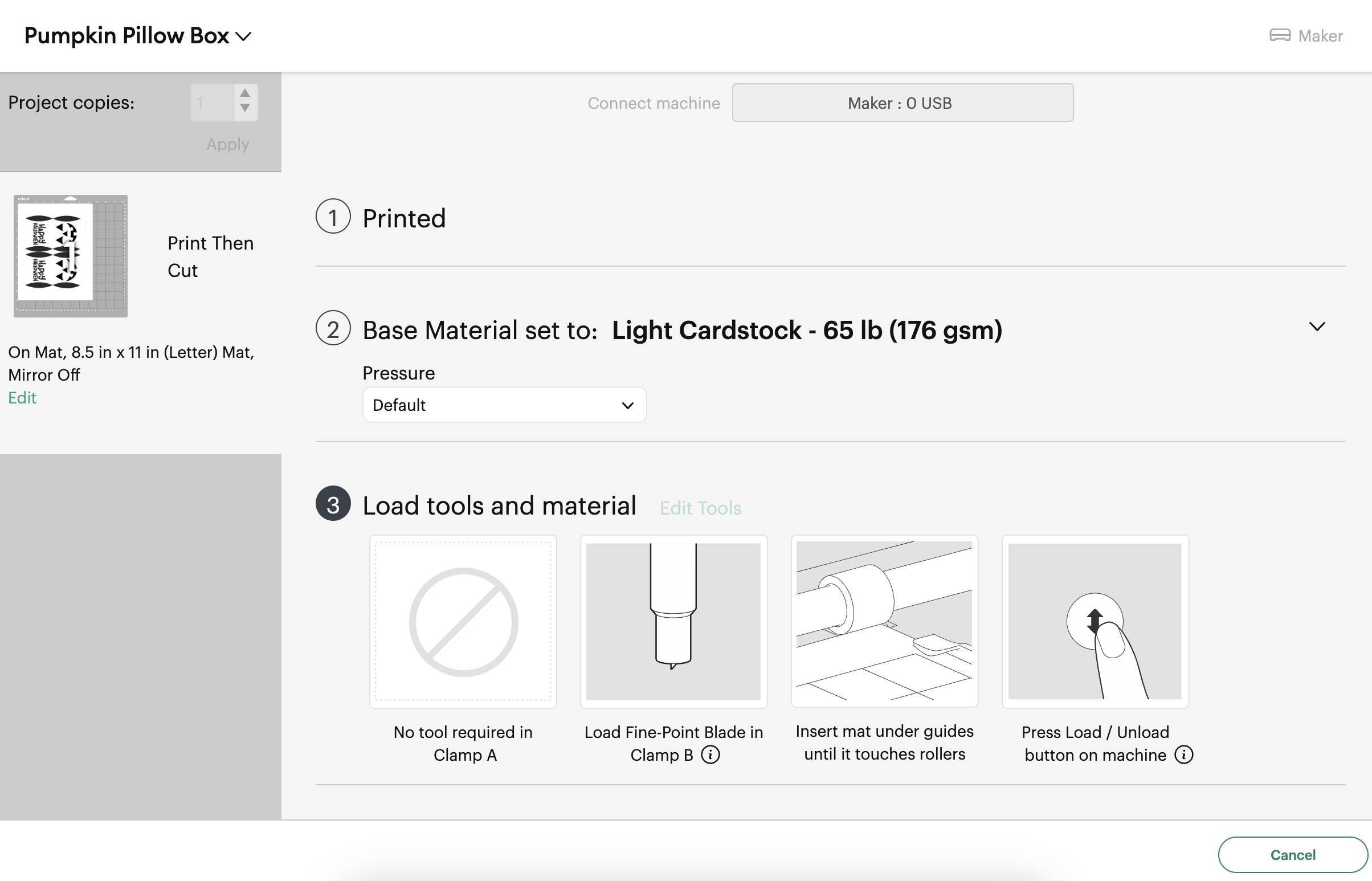Click the Fine-Point Blade illustration
The height and width of the screenshot is (881, 1372).
point(673,621)
